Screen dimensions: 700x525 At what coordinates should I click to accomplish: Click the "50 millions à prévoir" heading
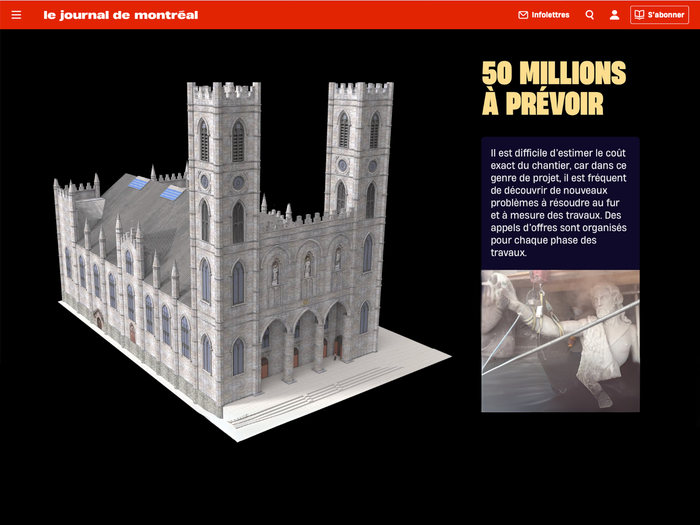553,88
